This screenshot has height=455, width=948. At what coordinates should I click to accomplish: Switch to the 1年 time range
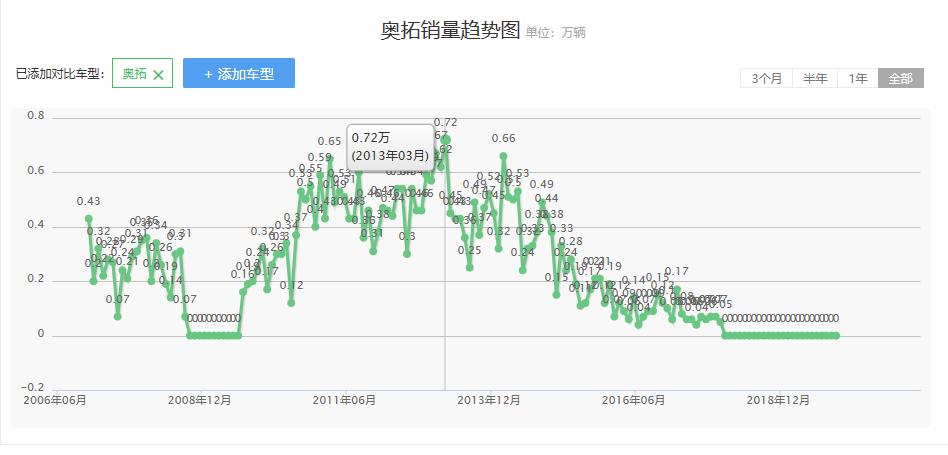(858, 78)
